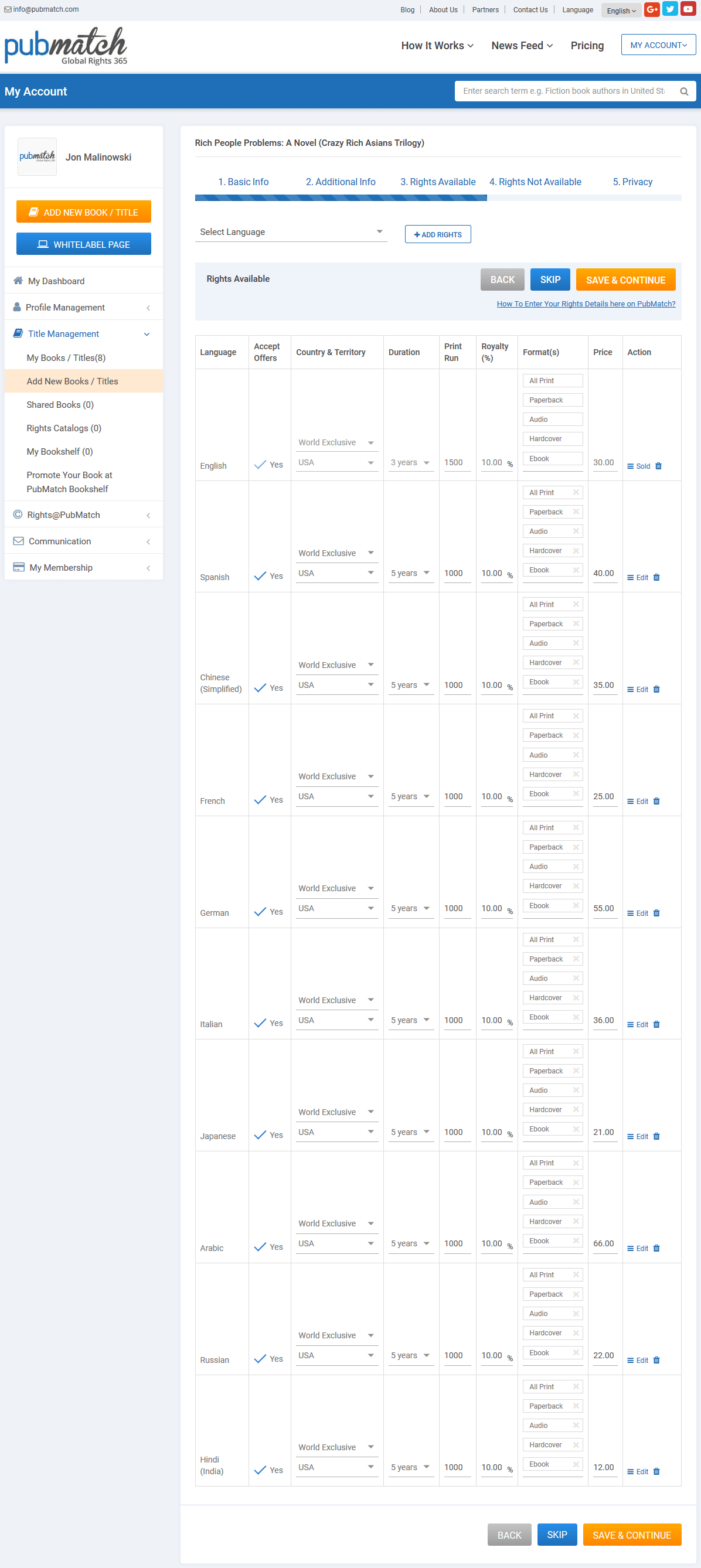Remove Paperback format from Spanish row
This screenshot has height=1568, width=701.
(x=576, y=512)
